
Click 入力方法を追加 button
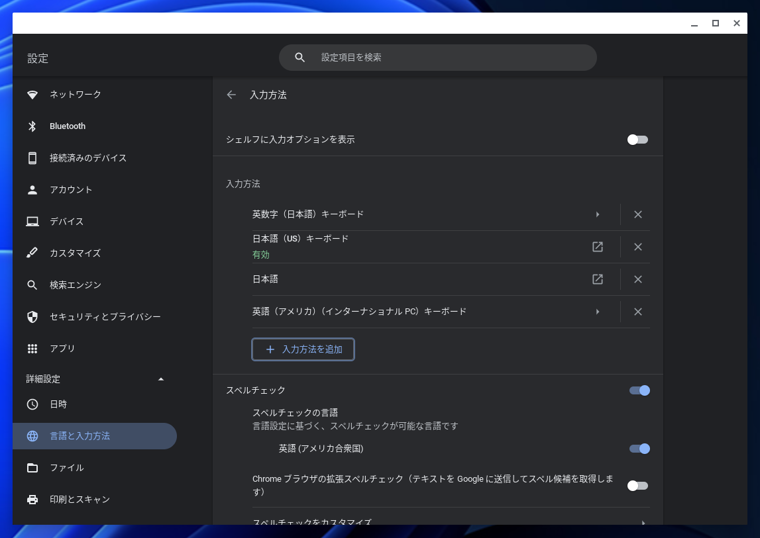303,349
